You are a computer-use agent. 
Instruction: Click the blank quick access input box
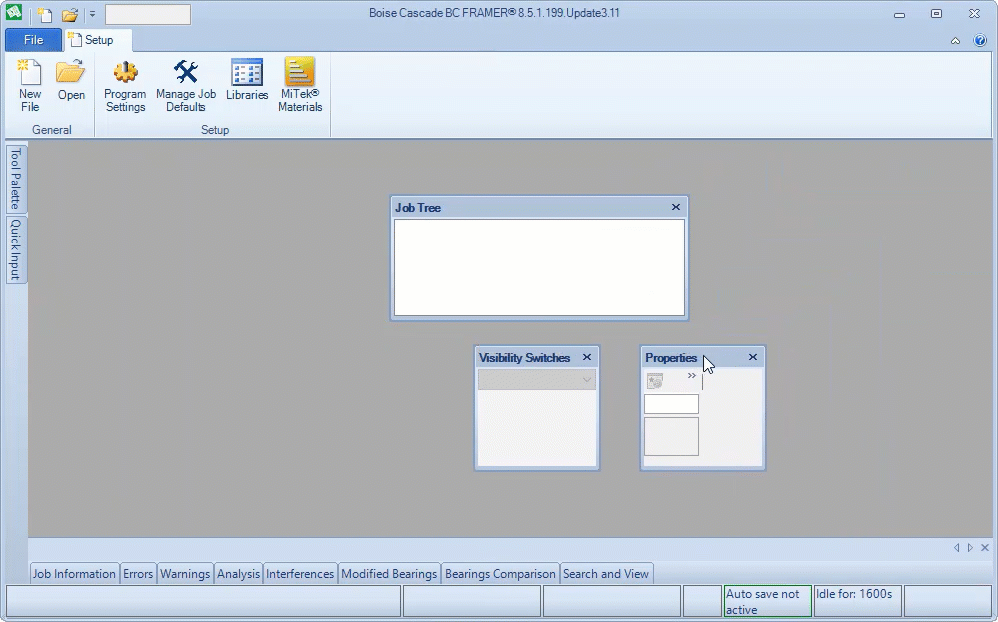click(148, 14)
